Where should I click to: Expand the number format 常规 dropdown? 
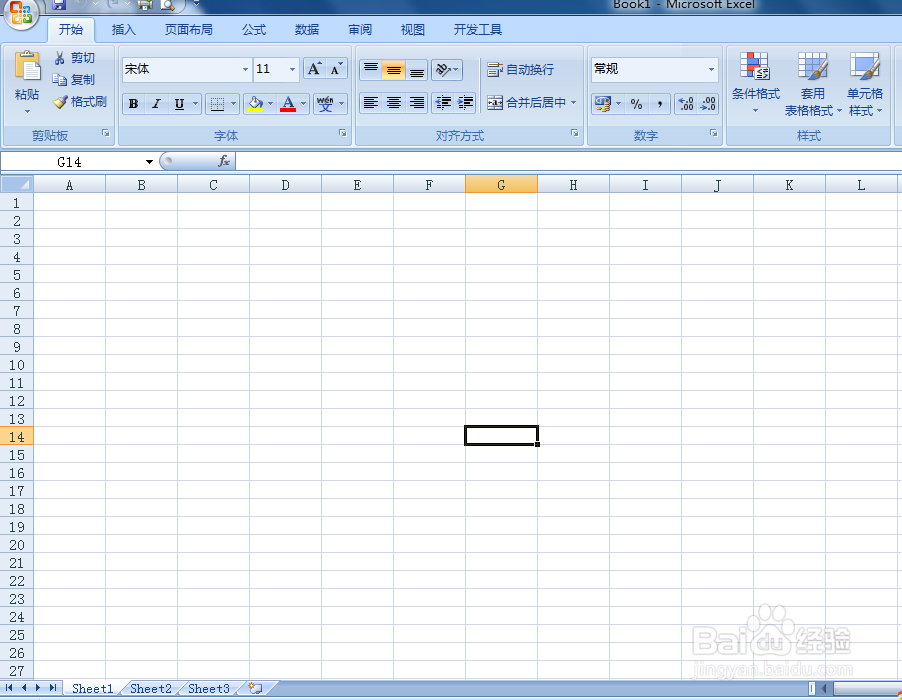712,69
